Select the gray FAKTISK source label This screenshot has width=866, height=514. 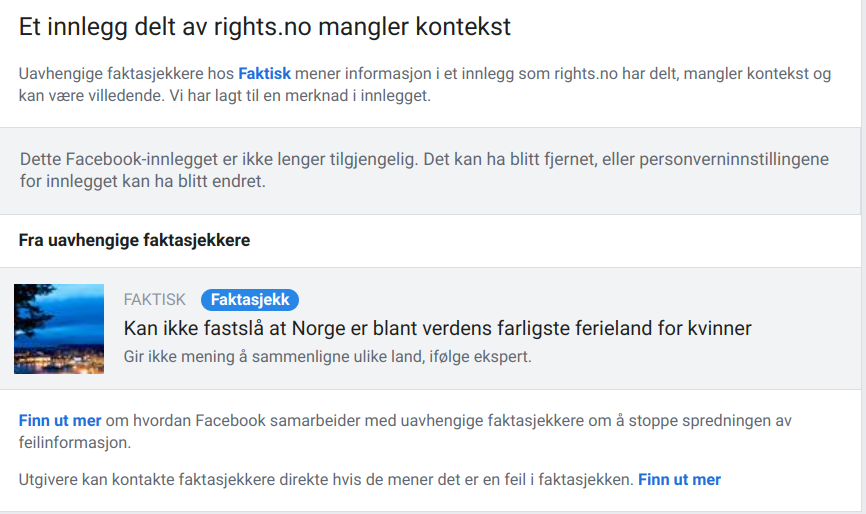[x=155, y=300]
